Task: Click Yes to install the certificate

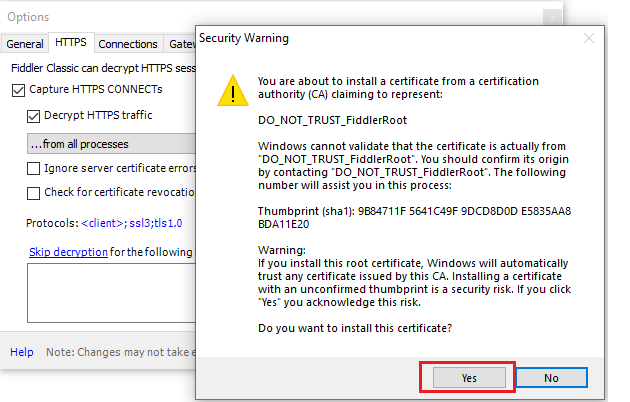Action: pyautogui.click(x=469, y=378)
